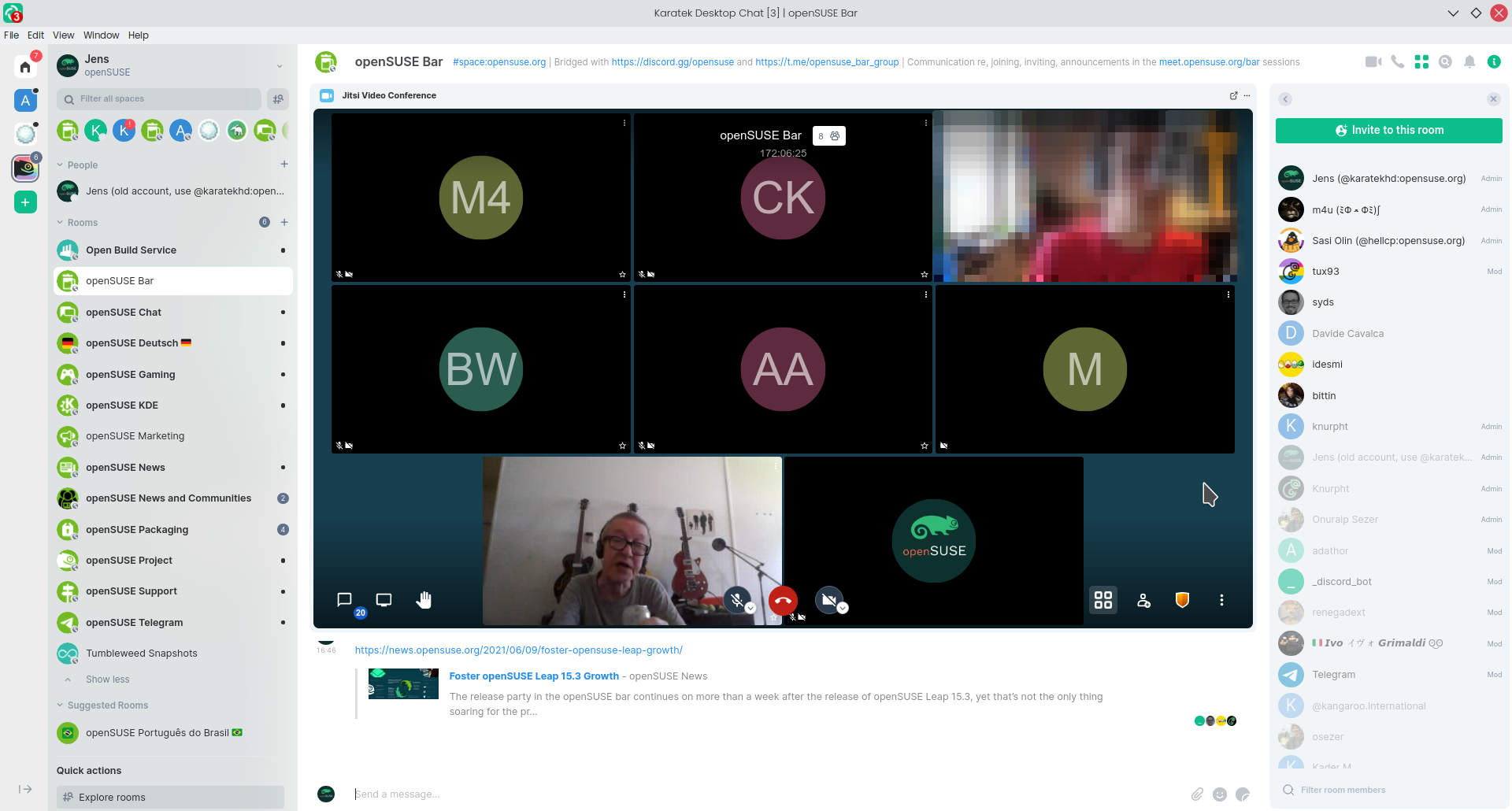1512x811 pixels.
Task: Click Explore rooms button
Action: point(170,797)
